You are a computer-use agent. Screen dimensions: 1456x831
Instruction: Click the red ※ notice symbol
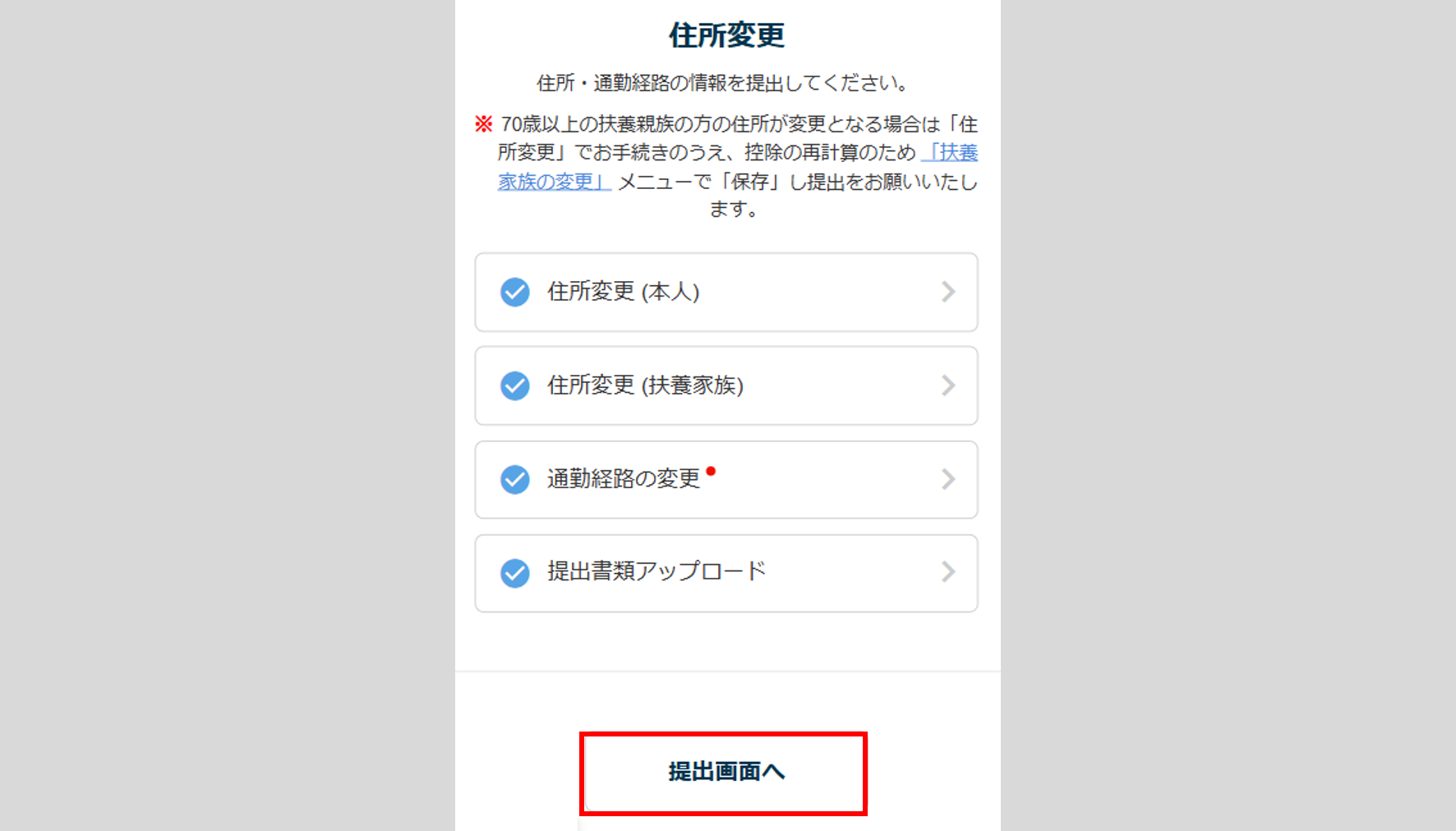pyautogui.click(x=483, y=124)
